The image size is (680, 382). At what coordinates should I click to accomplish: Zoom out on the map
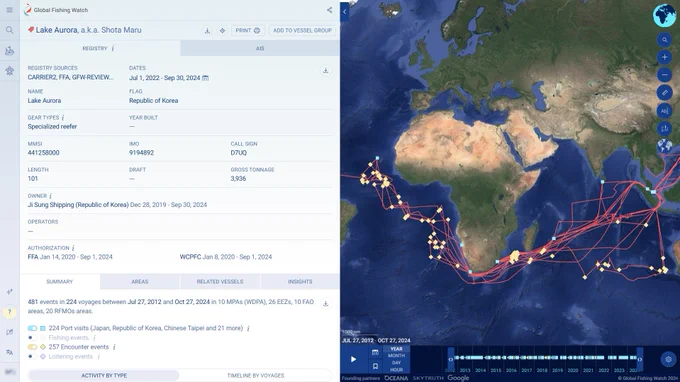click(x=664, y=75)
